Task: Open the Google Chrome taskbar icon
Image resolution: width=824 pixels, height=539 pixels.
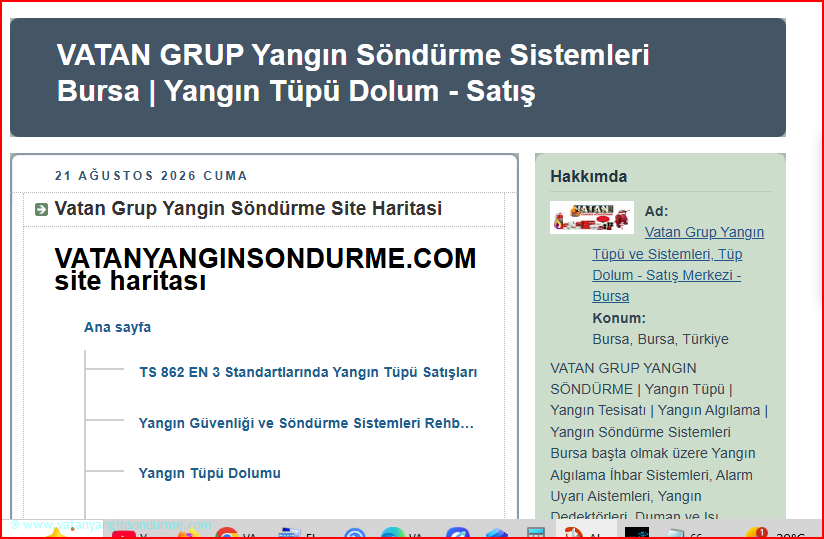Action: click(226, 532)
